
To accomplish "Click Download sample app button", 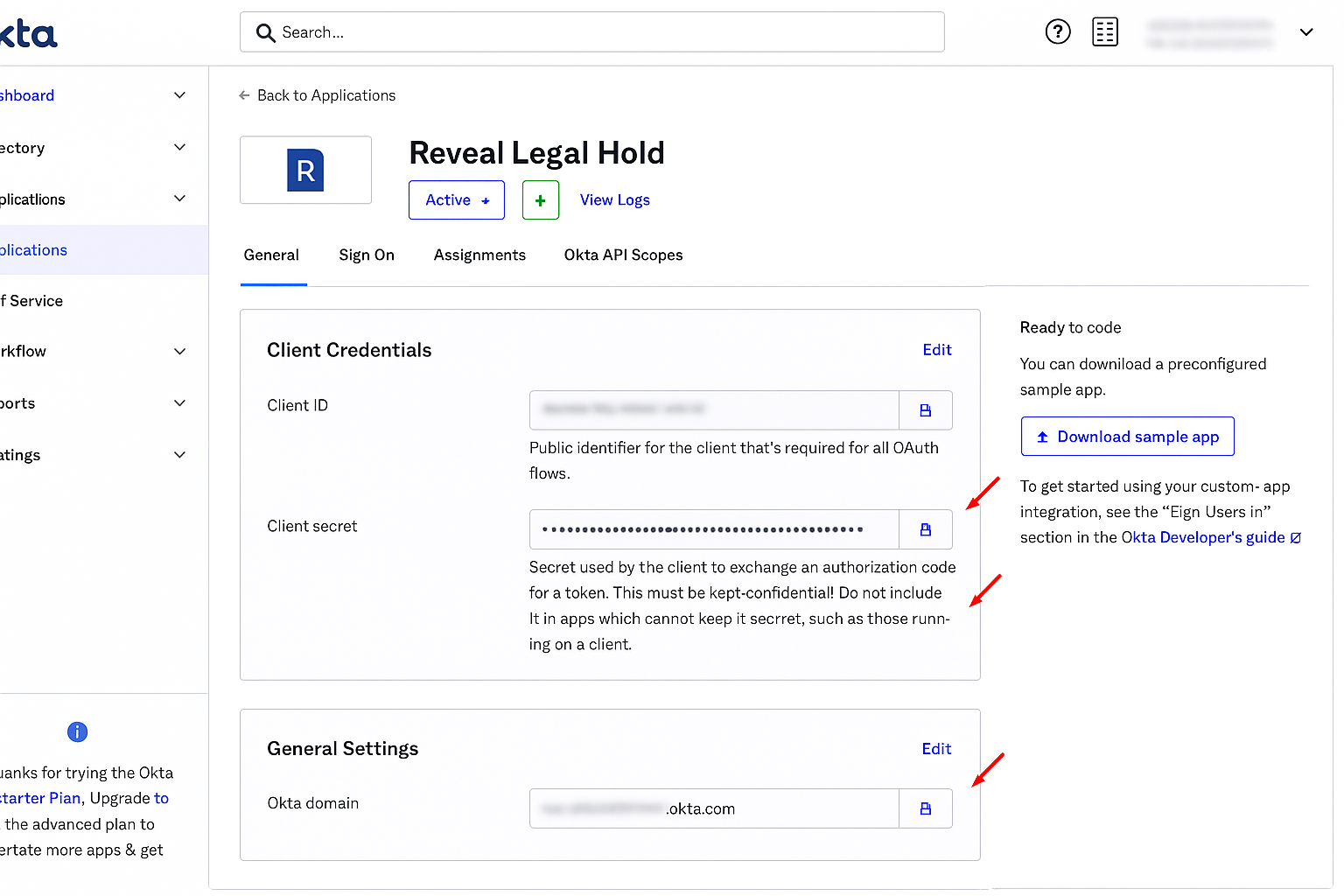I will [x=1127, y=437].
